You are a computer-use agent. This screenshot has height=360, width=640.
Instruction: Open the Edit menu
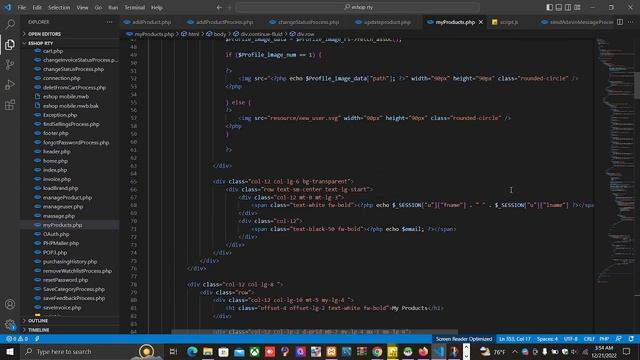click(x=37, y=7)
